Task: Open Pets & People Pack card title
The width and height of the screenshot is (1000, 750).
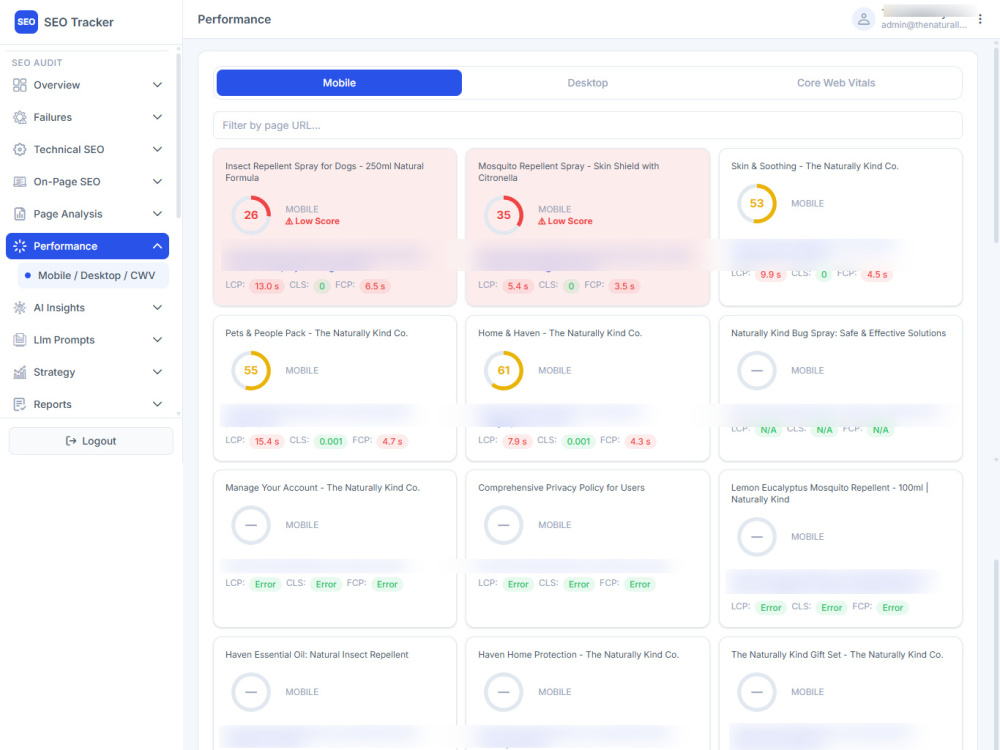Action: click(x=316, y=333)
